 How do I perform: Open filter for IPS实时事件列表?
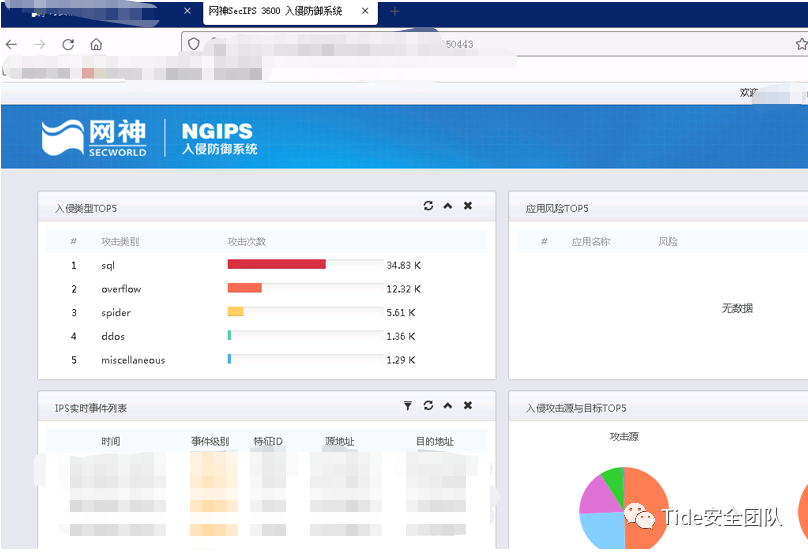(x=408, y=406)
